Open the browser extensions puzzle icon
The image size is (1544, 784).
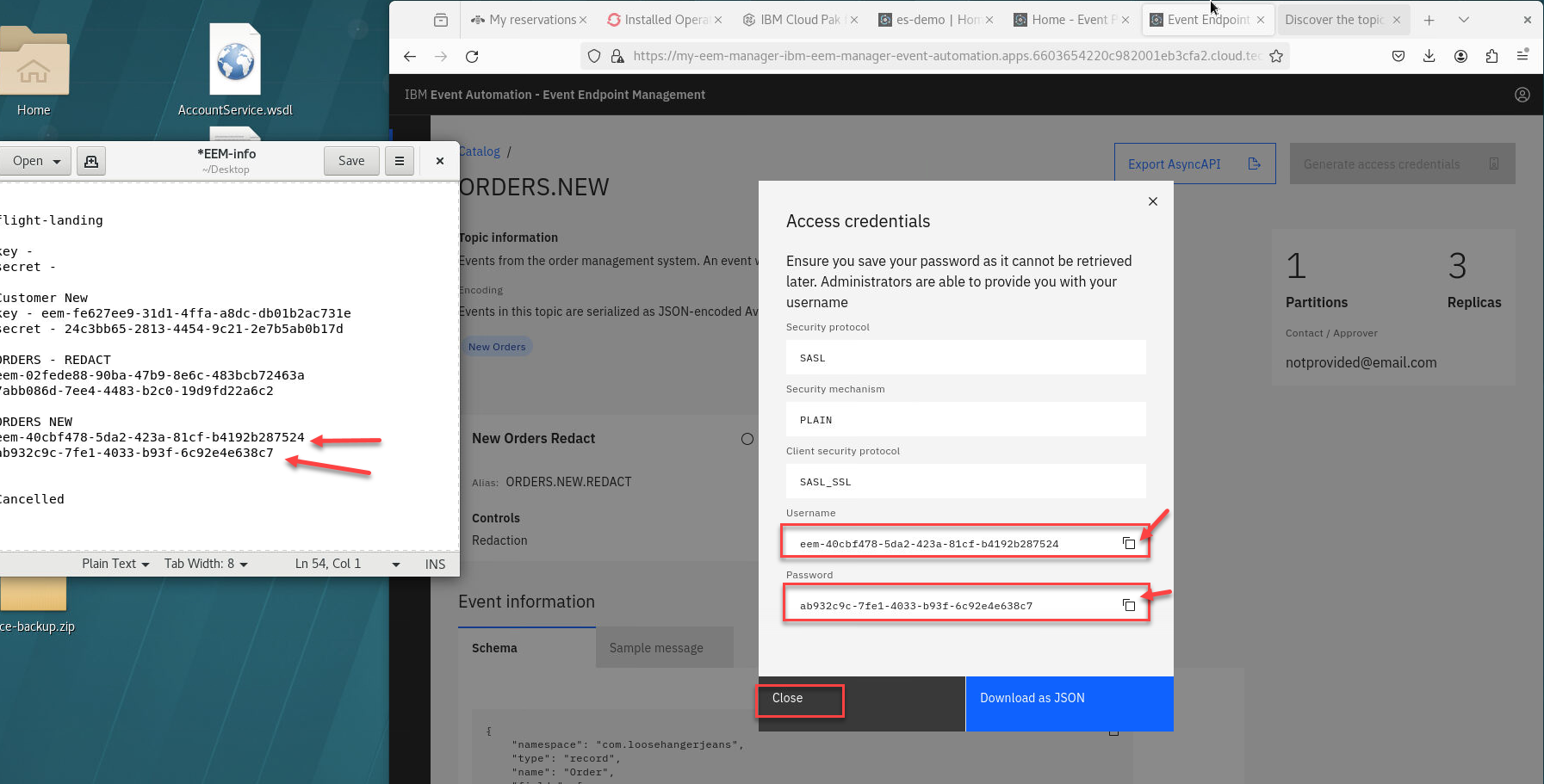1491,57
